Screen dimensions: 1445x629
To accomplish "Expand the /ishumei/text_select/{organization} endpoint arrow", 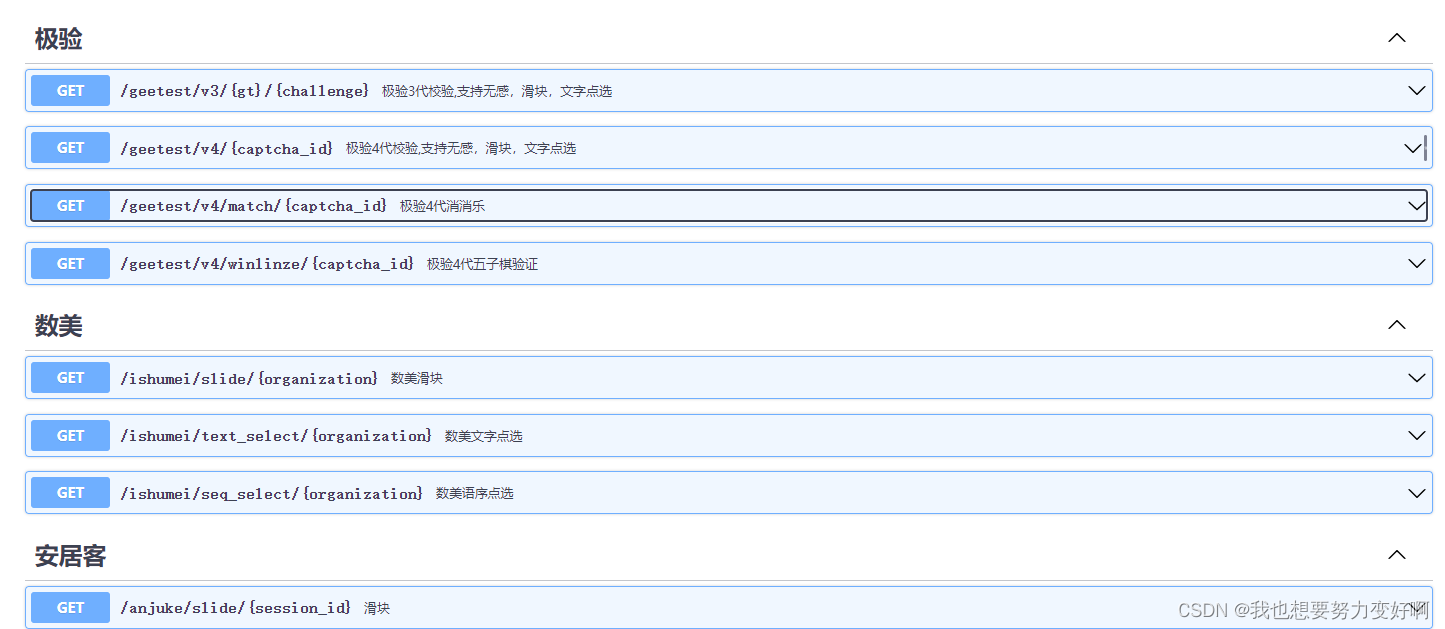I will coord(1416,435).
